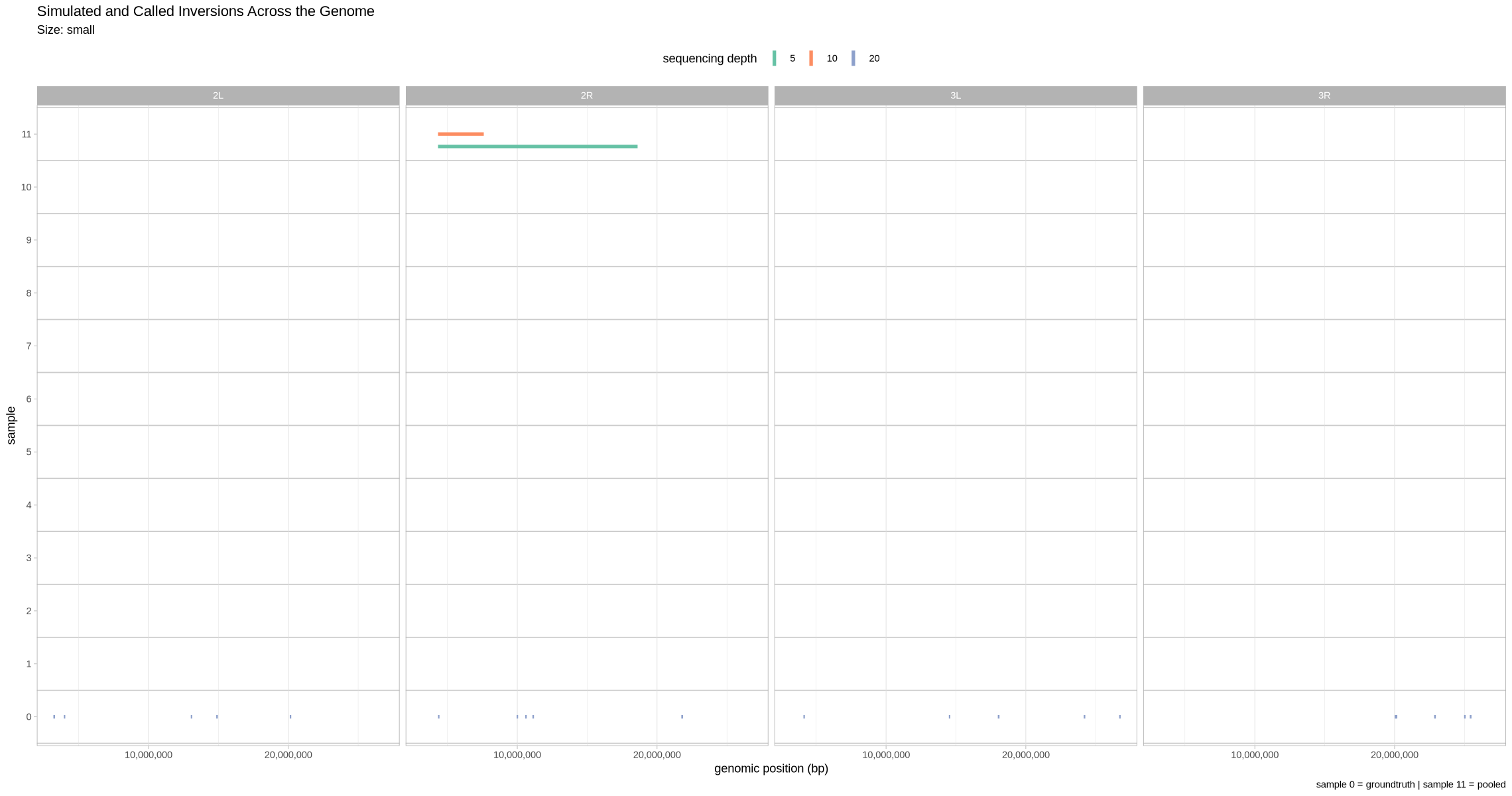Click the orange inversion bar in 2R panel
The image size is (1512, 796).
tap(461, 134)
